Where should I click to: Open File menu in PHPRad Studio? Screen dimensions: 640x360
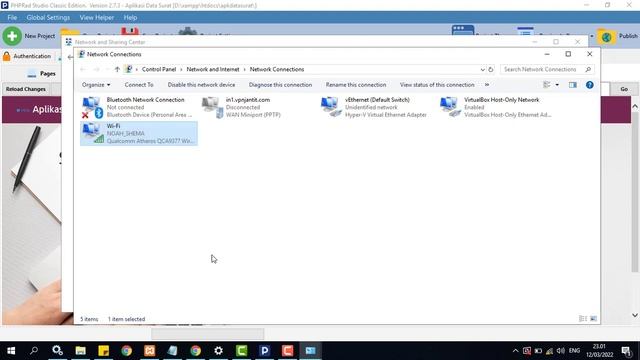pos(12,18)
